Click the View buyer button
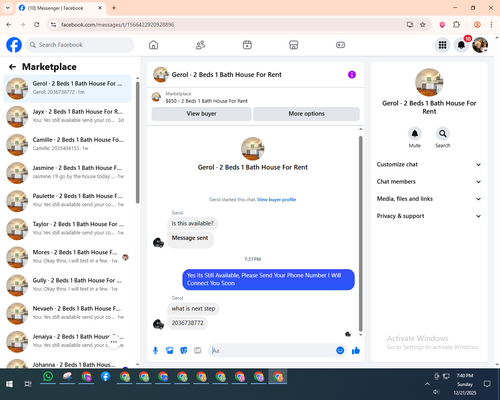500x400 pixels. pos(201,114)
